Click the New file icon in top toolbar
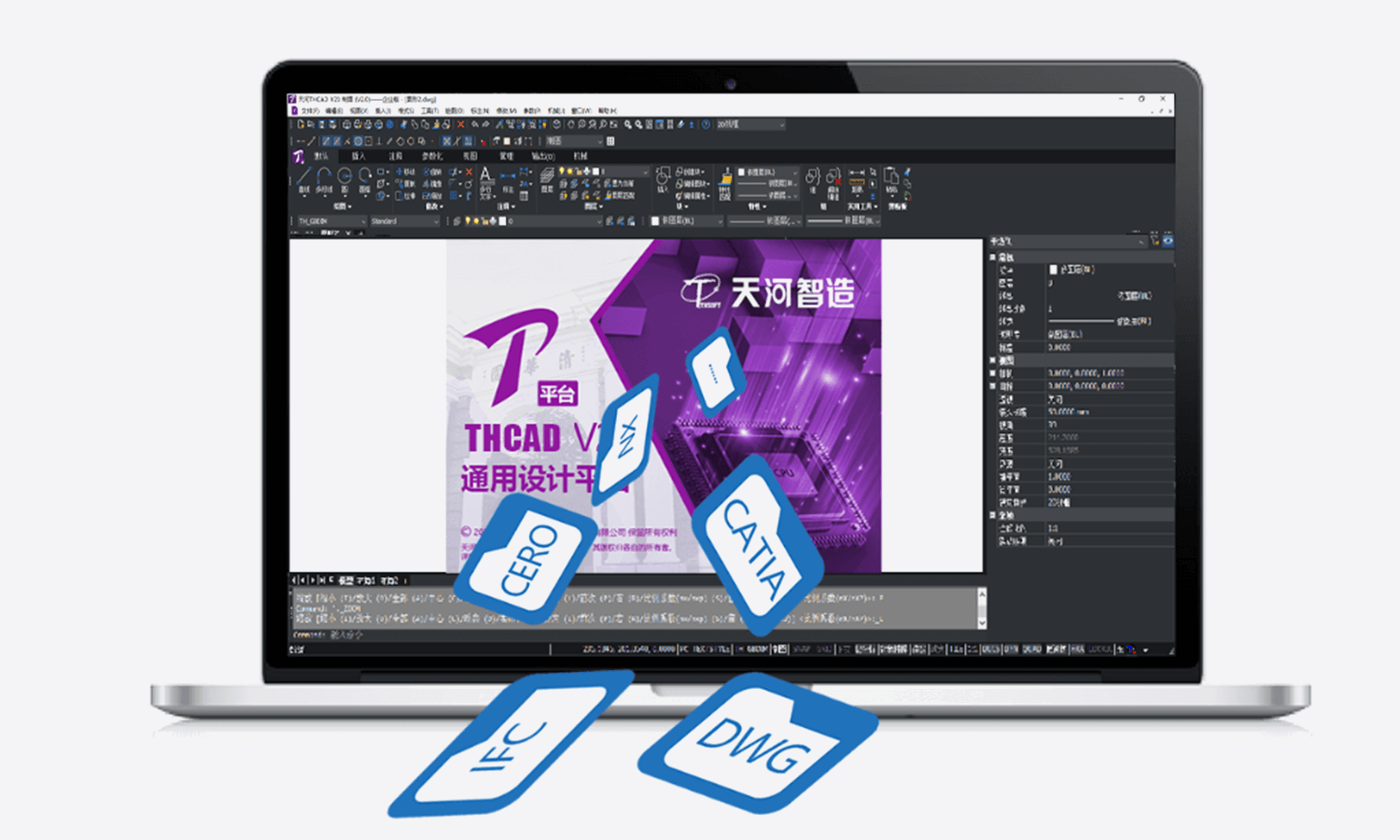This screenshot has width=1400, height=840. pyautogui.click(x=301, y=124)
